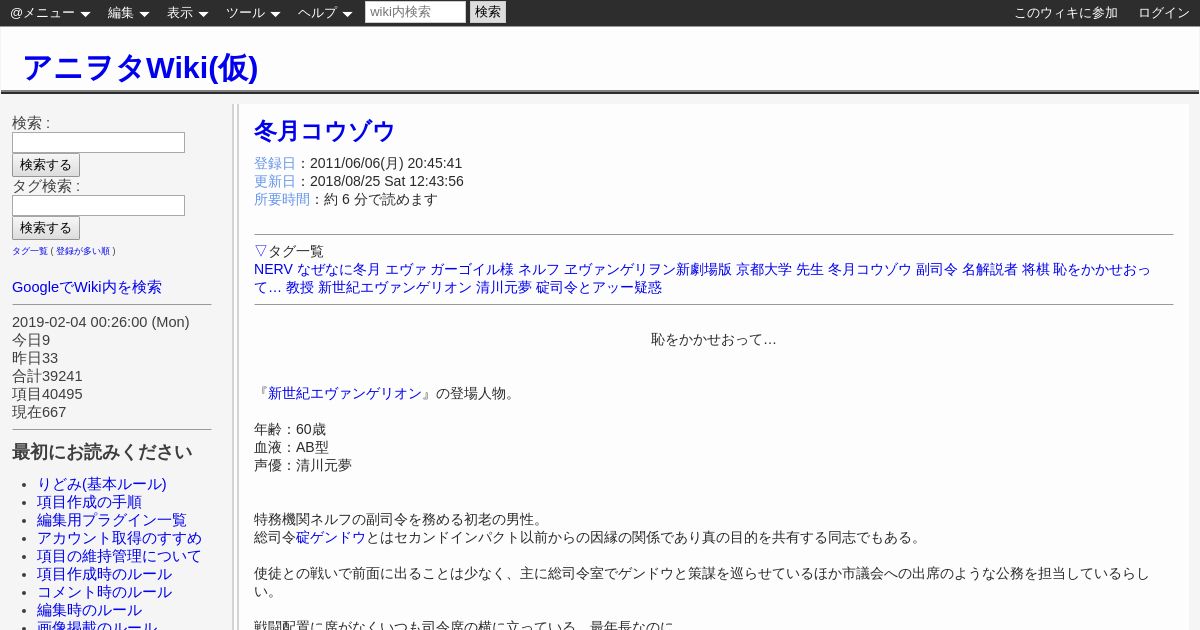The width and height of the screenshot is (1200, 630).
Task: Open the 登録が多い順 link
Action: pos(84,251)
